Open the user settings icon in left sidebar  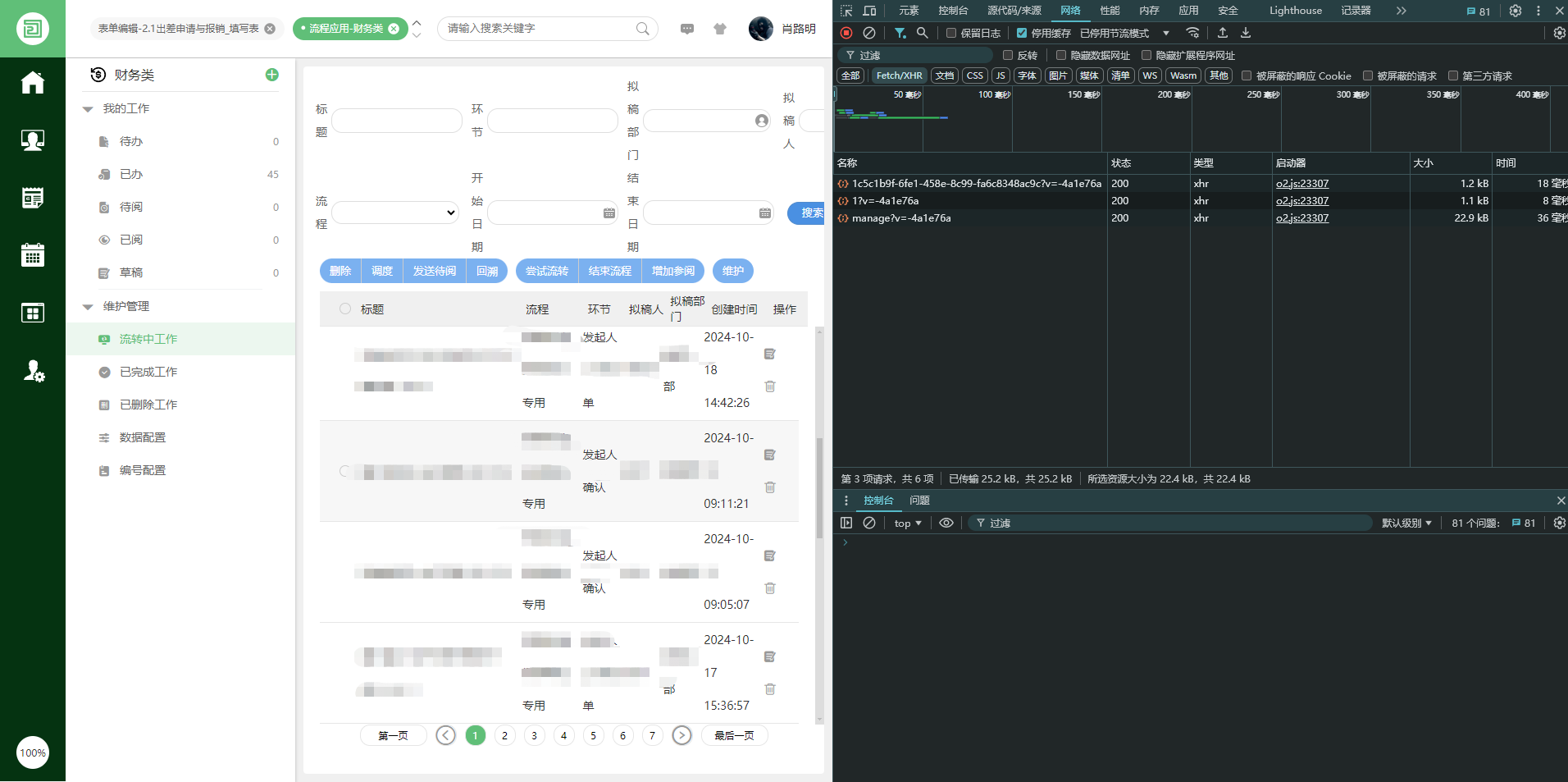33,371
